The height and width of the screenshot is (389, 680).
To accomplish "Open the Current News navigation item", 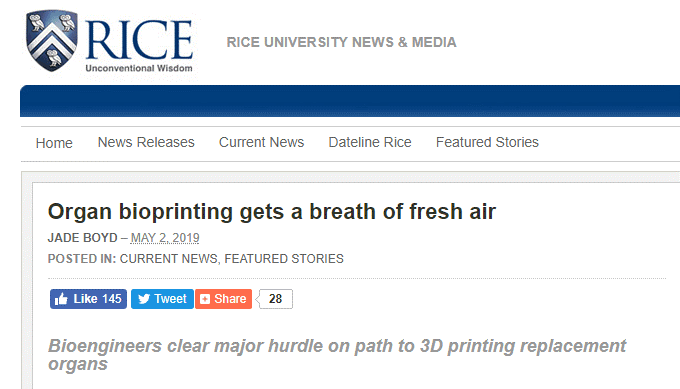I will [262, 142].
